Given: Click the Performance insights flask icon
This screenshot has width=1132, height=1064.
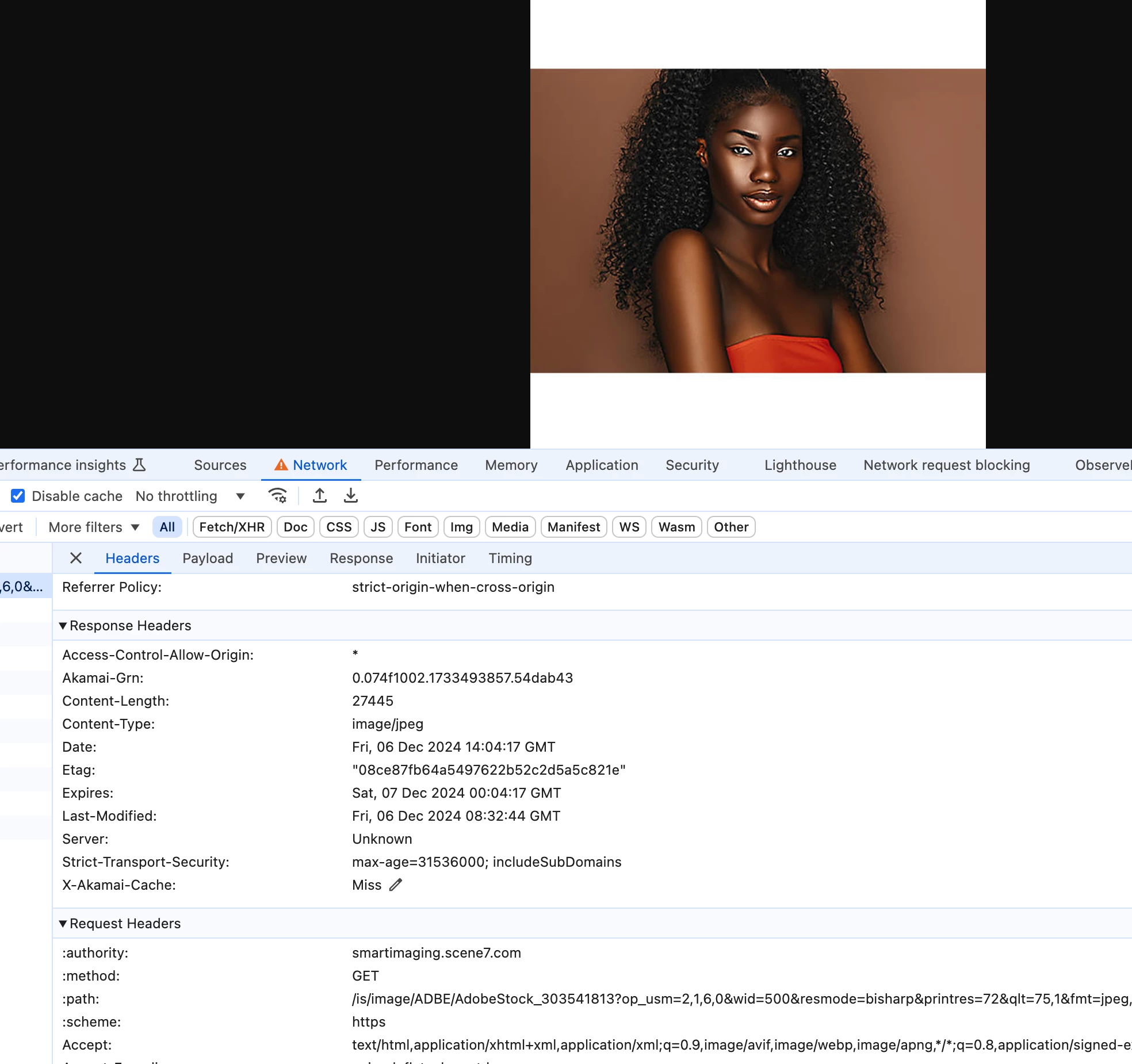Looking at the screenshot, I should tap(139, 465).
